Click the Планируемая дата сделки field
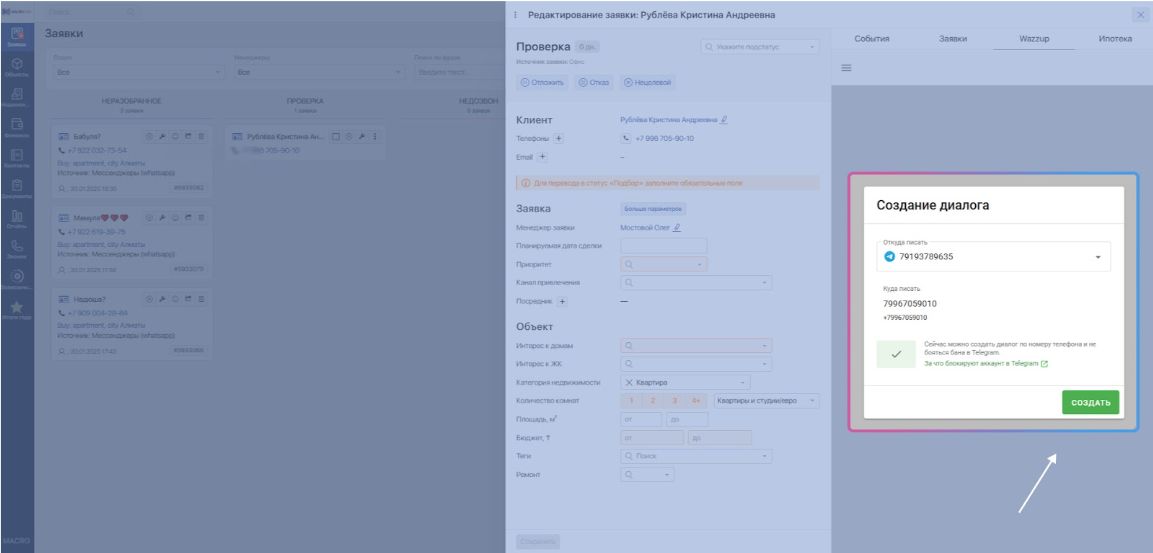The image size is (1153, 553). [x=663, y=246]
